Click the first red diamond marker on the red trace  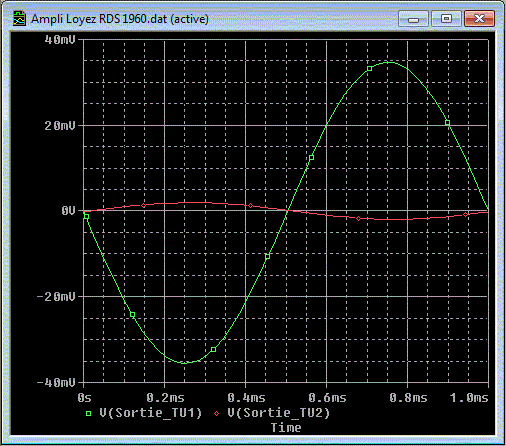point(144,205)
